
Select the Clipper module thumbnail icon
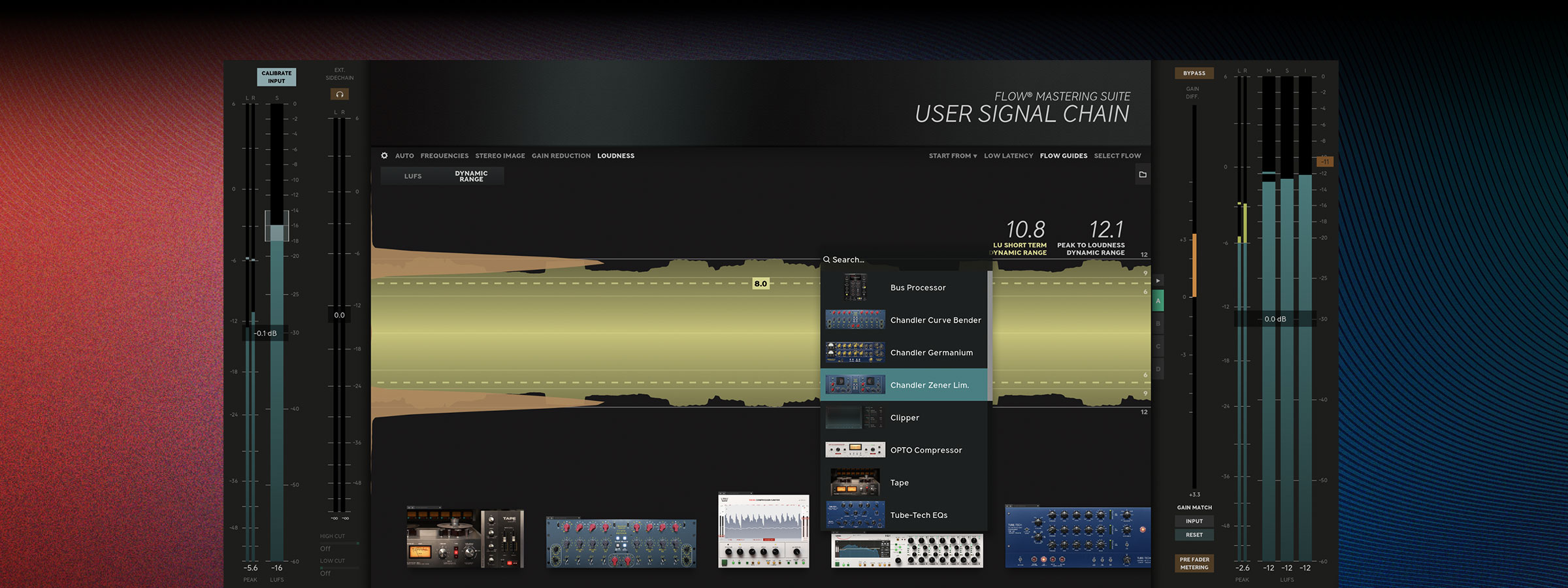[x=855, y=417]
